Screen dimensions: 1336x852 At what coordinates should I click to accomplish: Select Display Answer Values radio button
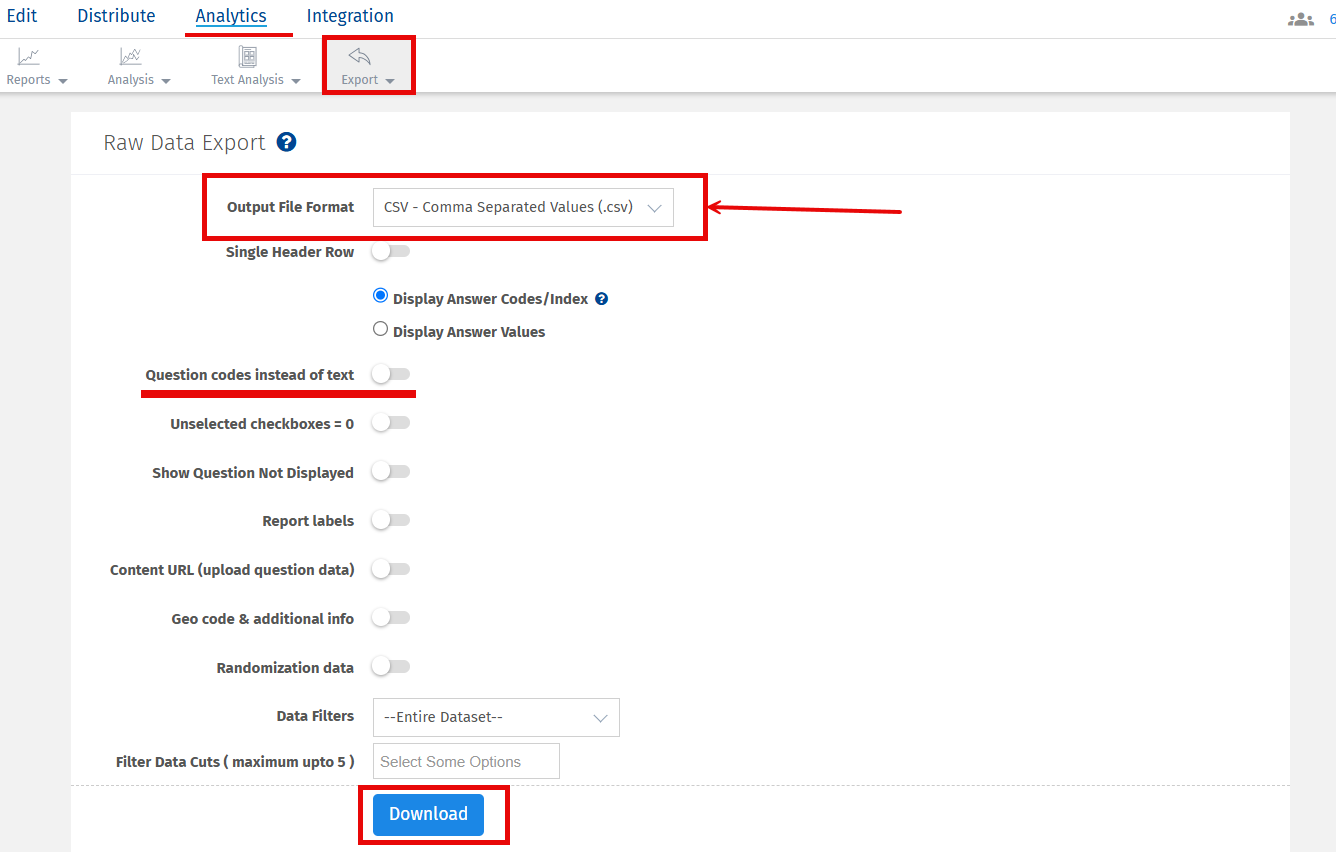coord(380,328)
